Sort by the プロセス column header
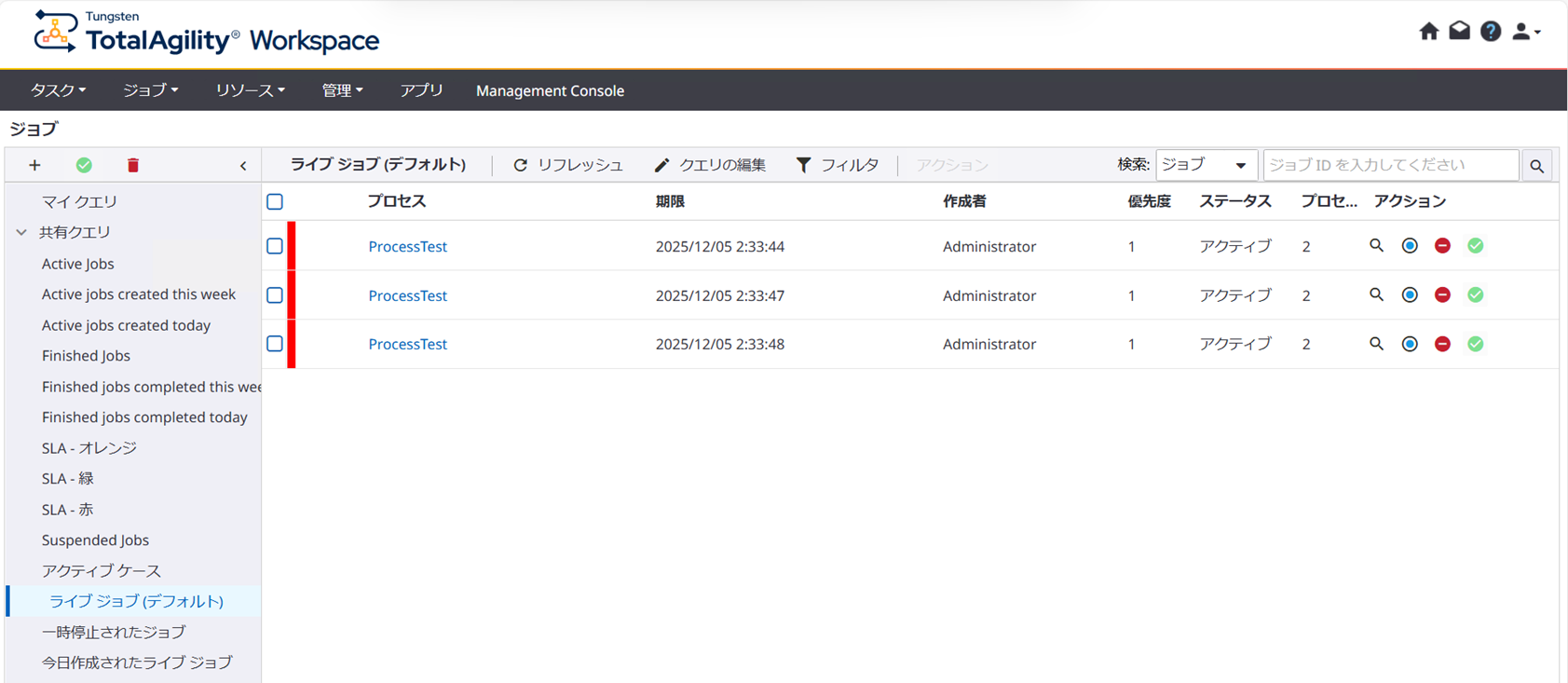This screenshot has height=683, width=1568. (x=396, y=201)
